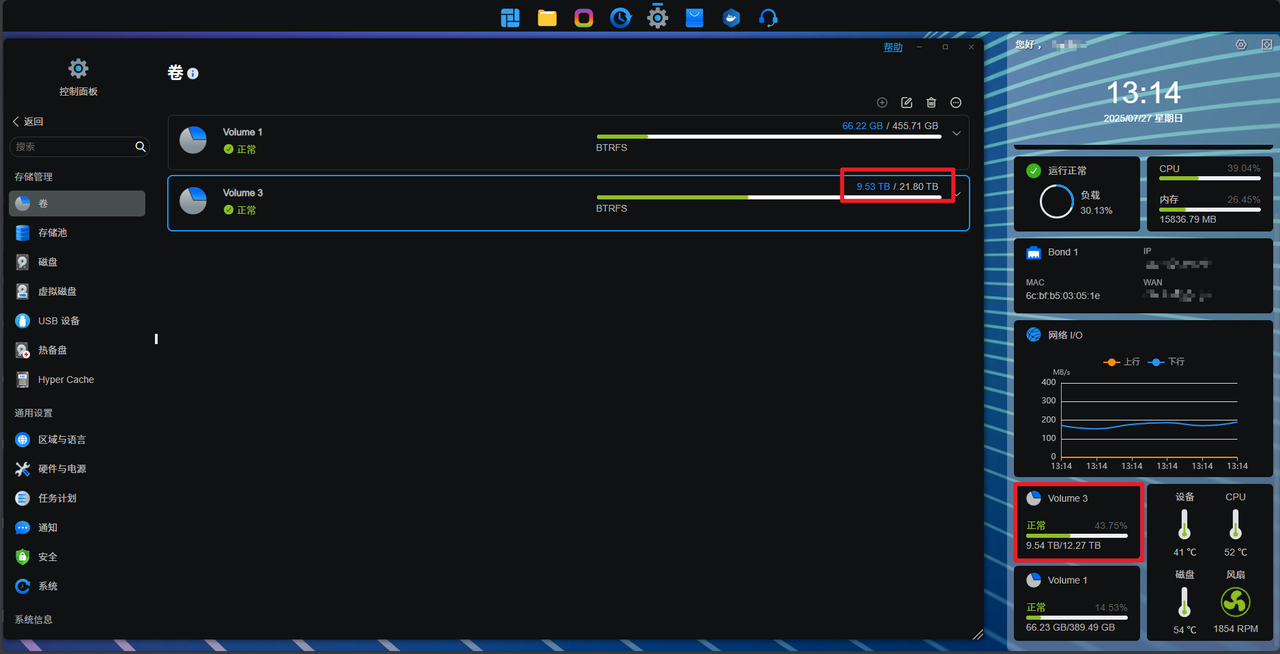Open the gear control panel dock icon
Screen dimensions: 1280x654
(657, 17)
